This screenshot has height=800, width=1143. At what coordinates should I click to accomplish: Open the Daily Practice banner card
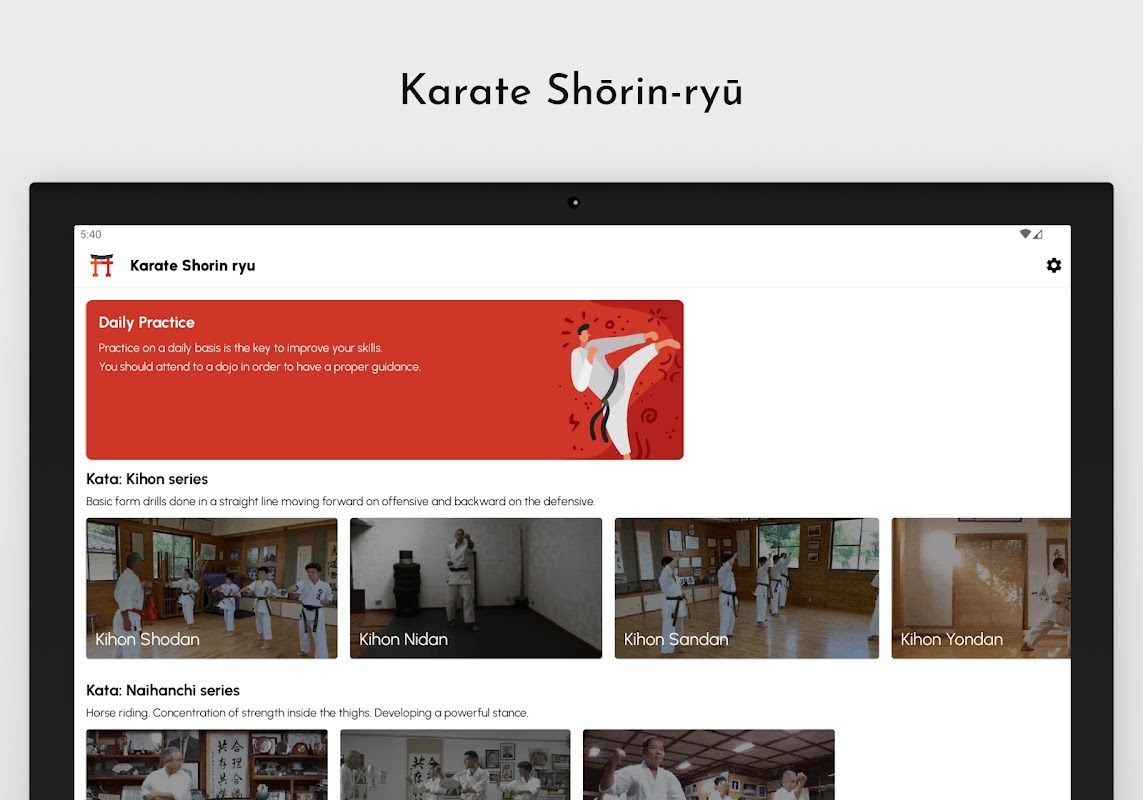[x=385, y=380]
